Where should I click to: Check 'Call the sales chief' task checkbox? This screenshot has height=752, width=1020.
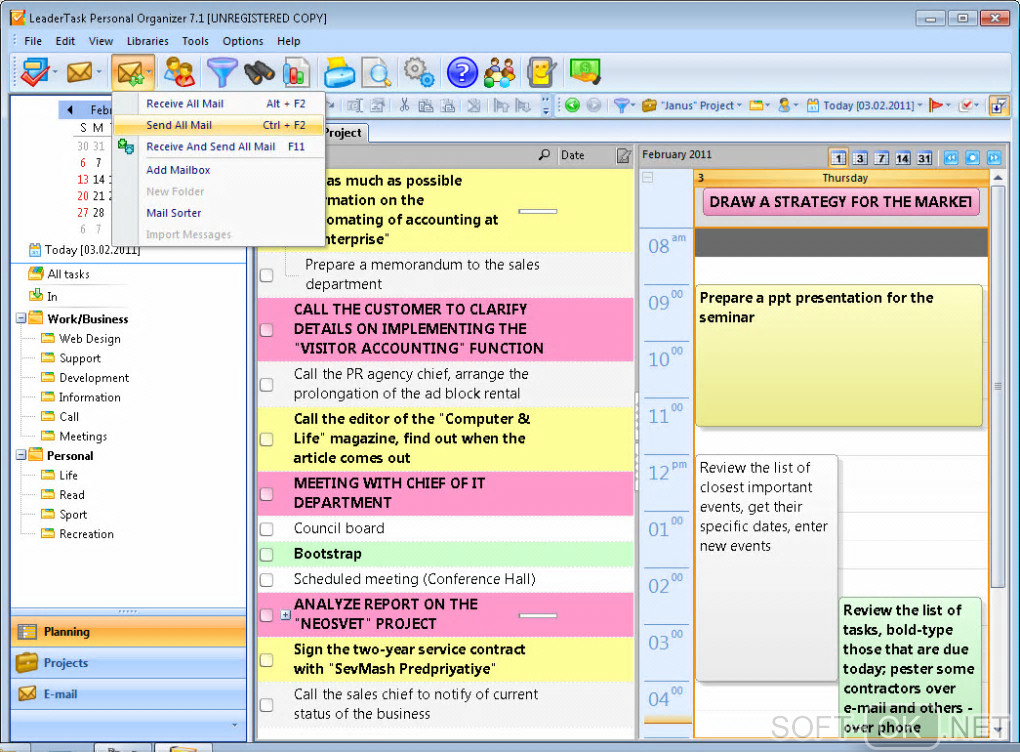click(267, 705)
